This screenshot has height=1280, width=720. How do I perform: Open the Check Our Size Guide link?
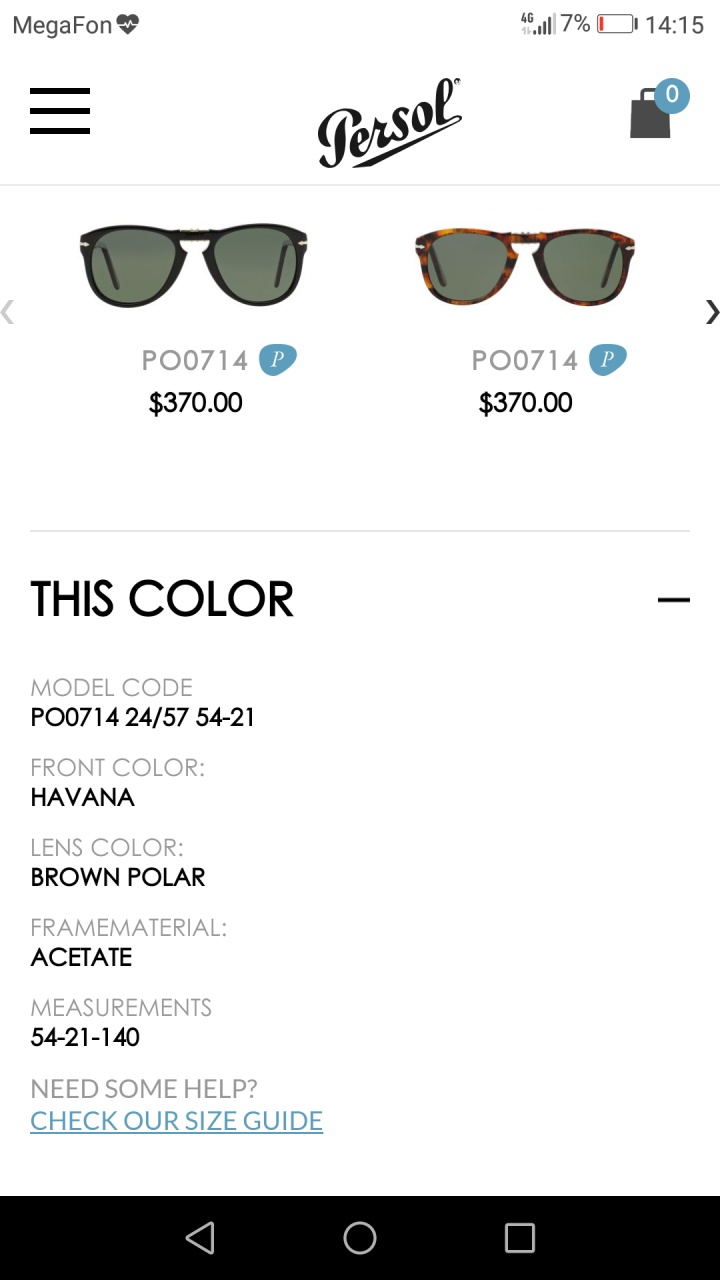[176, 1121]
